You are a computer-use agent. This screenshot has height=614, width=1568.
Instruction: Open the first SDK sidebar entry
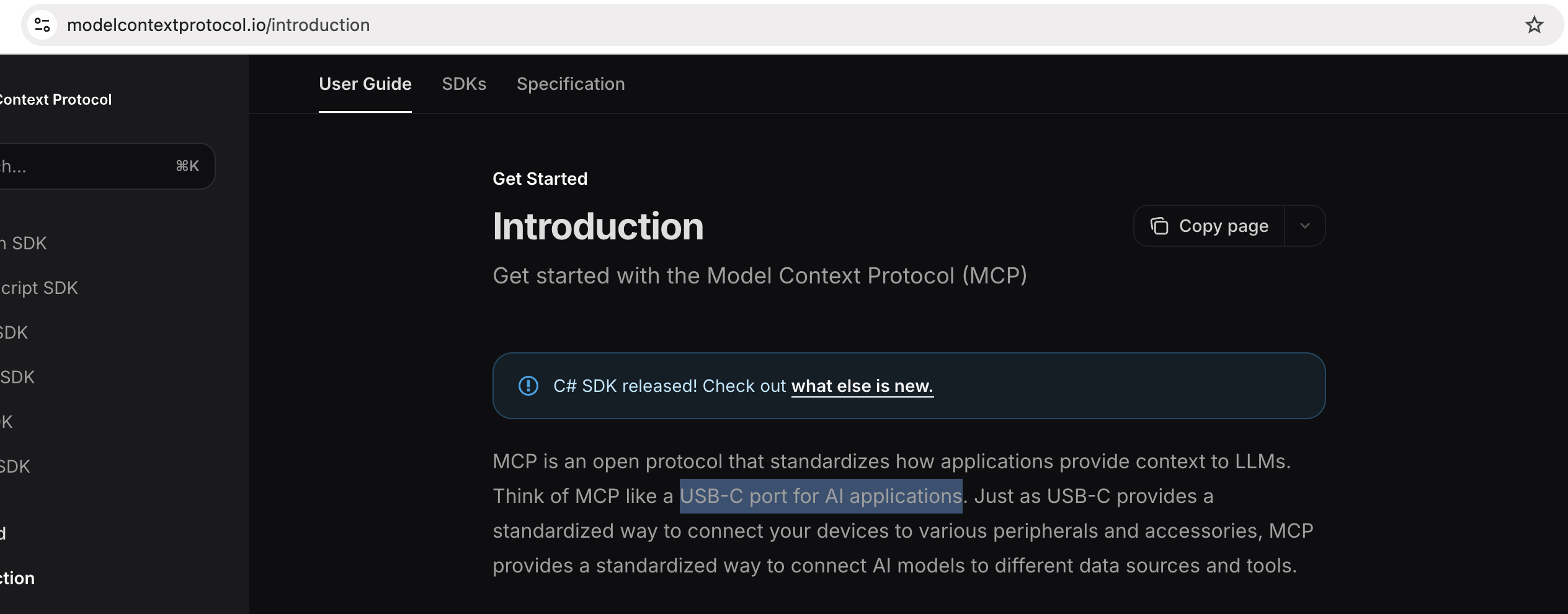click(x=24, y=243)
